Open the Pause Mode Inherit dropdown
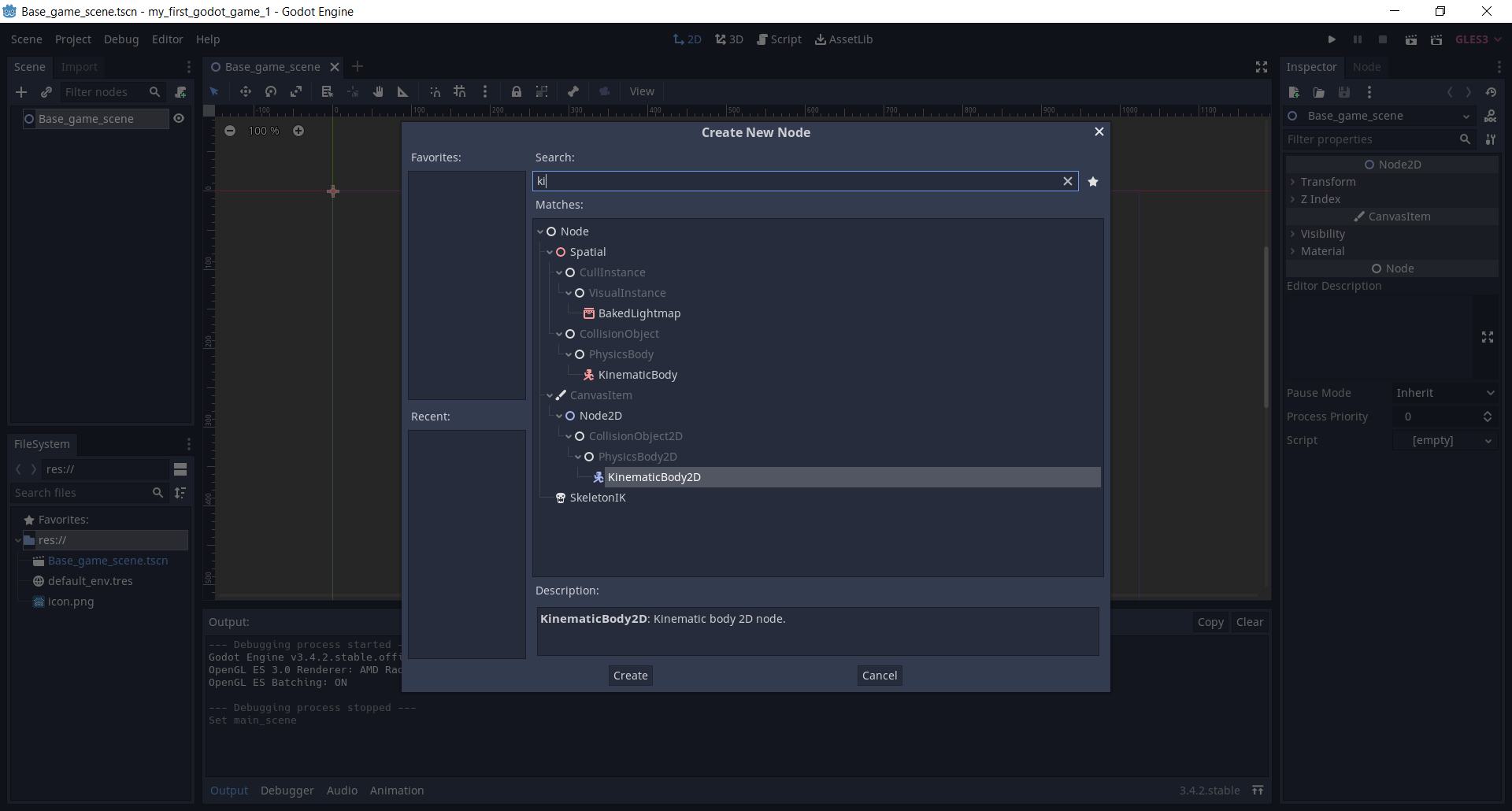Viewport: 1512px width, 811px height. [1445, 393]
